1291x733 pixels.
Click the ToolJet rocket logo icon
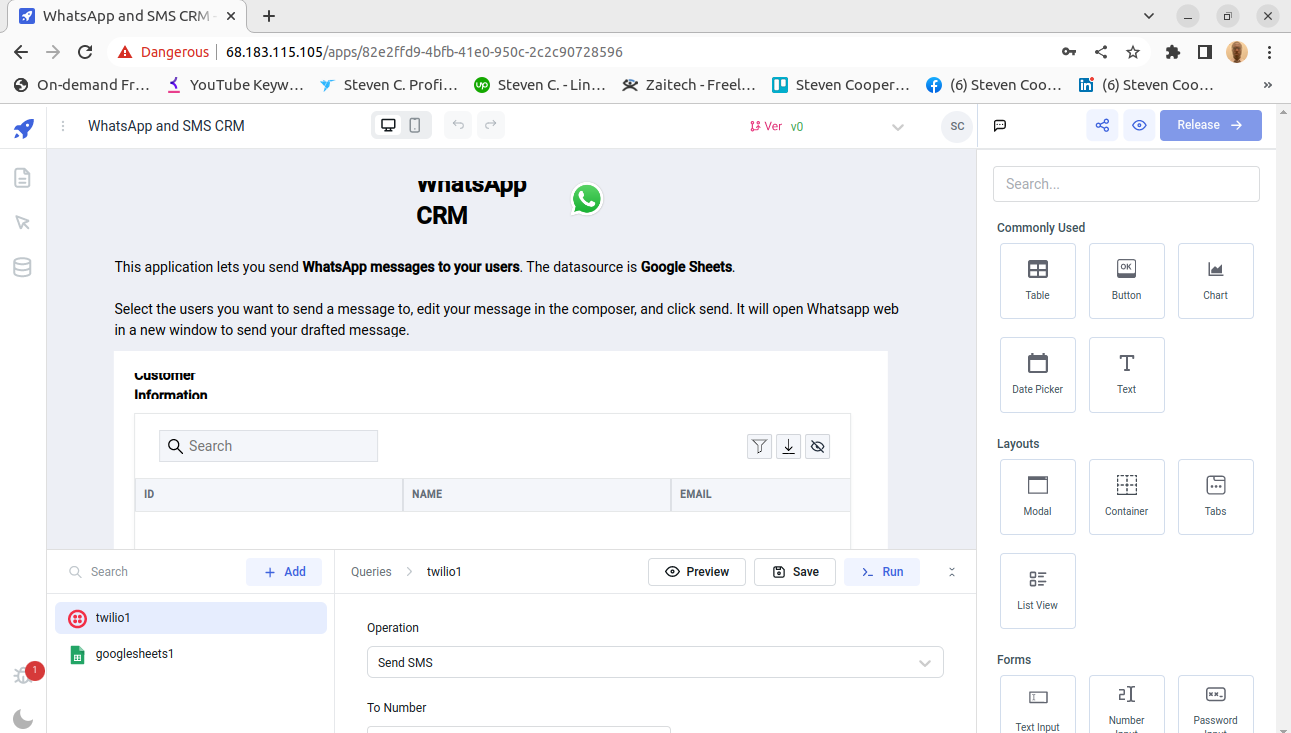coord(23,128)
